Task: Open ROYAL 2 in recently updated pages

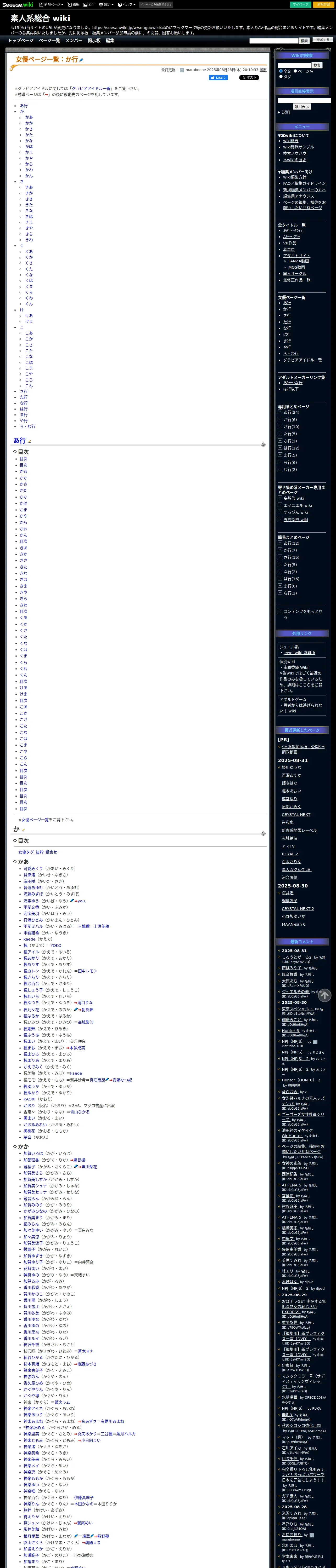Action: point(290,854)
